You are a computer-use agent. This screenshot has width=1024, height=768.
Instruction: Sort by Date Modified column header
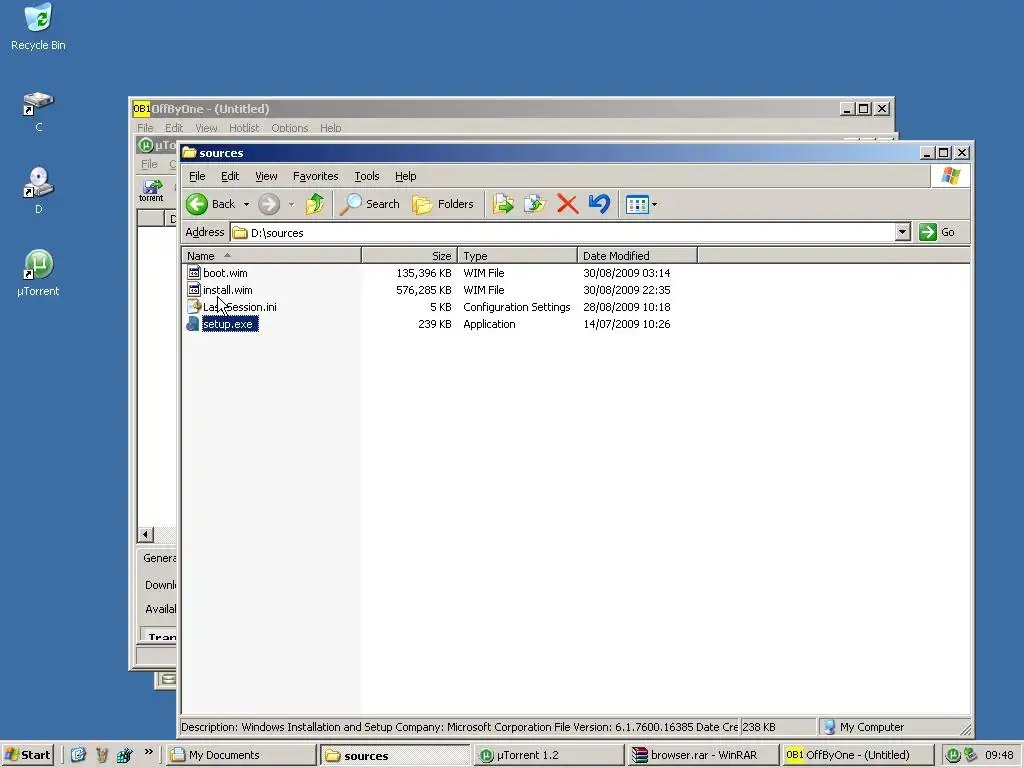click(x=637, y=255)
